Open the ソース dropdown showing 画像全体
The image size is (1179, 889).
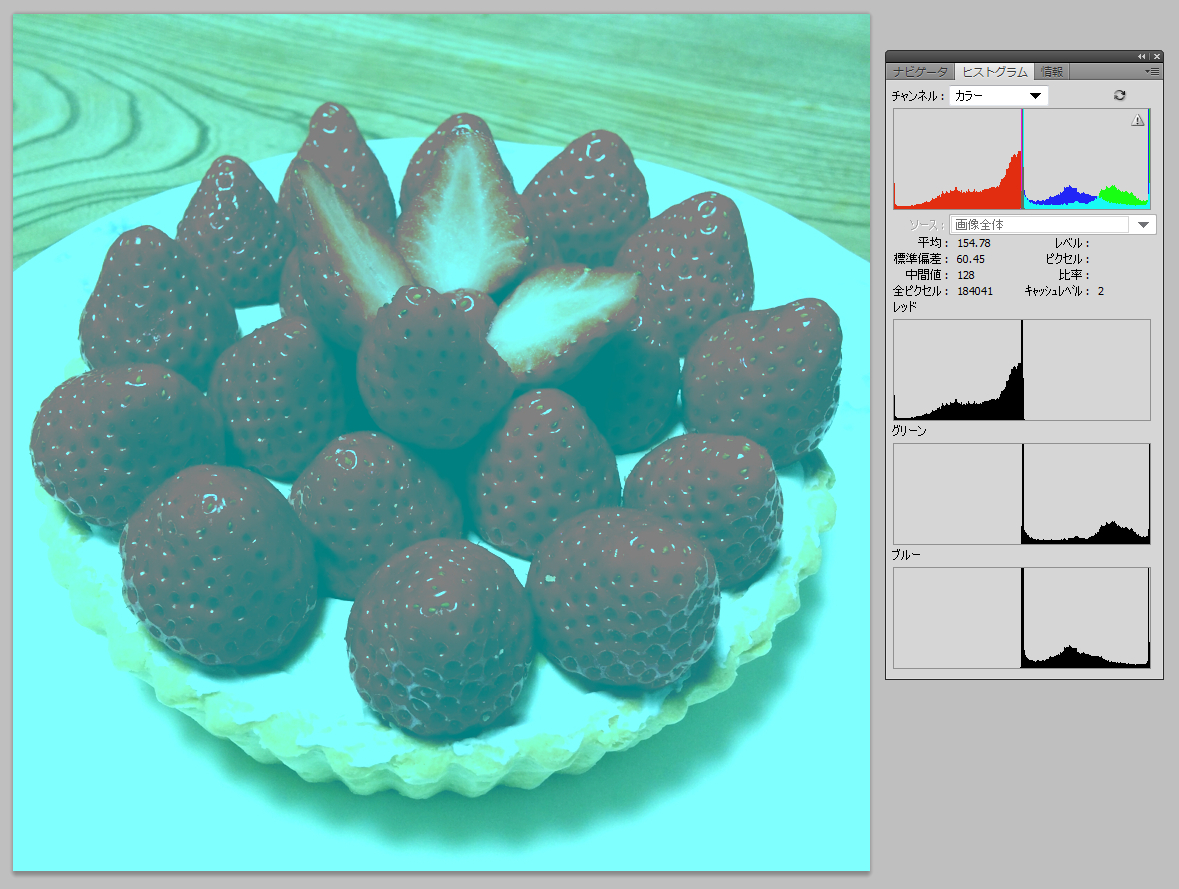click(1053, 224)
